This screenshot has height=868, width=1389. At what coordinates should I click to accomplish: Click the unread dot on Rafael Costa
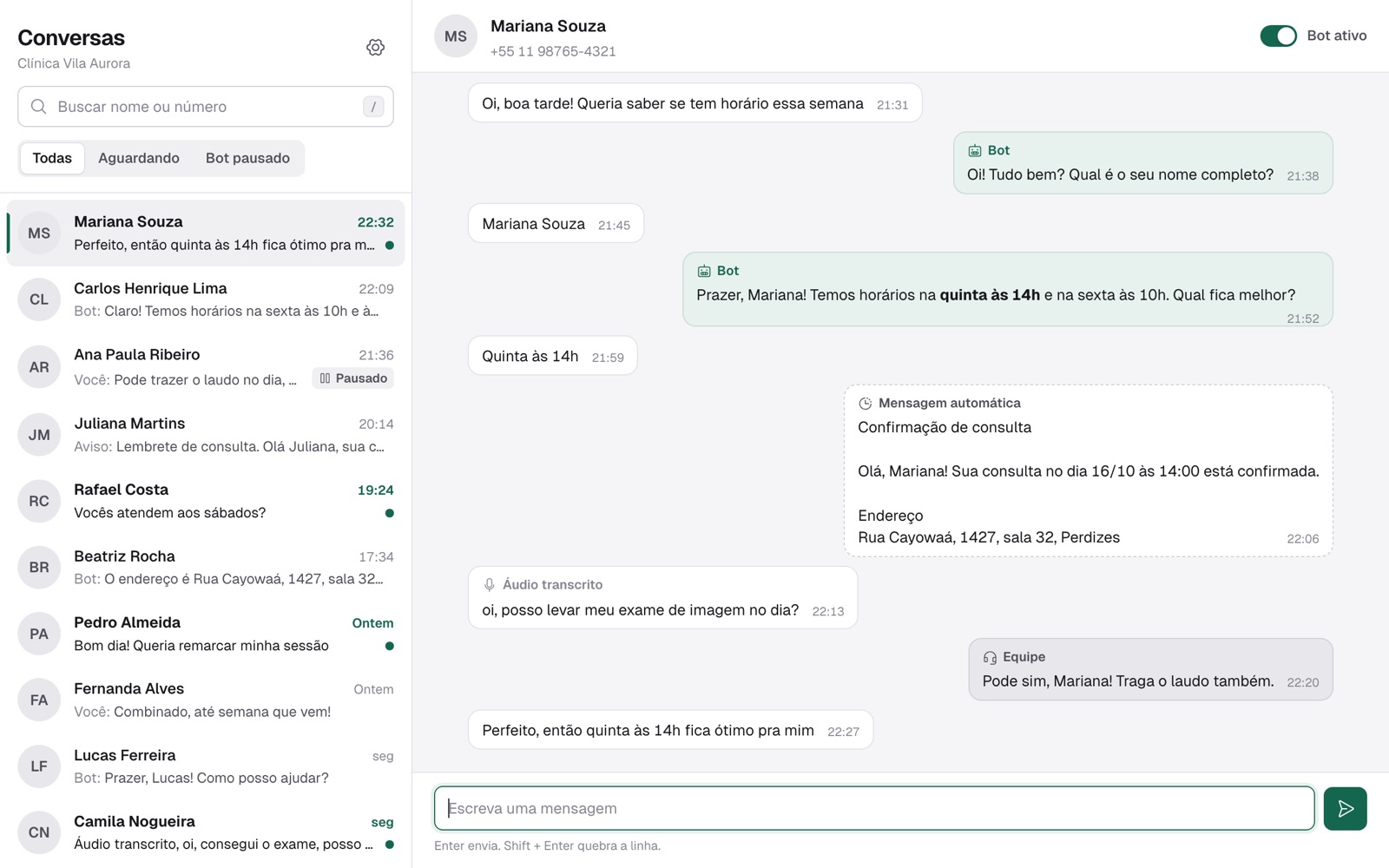pos(389,513)
